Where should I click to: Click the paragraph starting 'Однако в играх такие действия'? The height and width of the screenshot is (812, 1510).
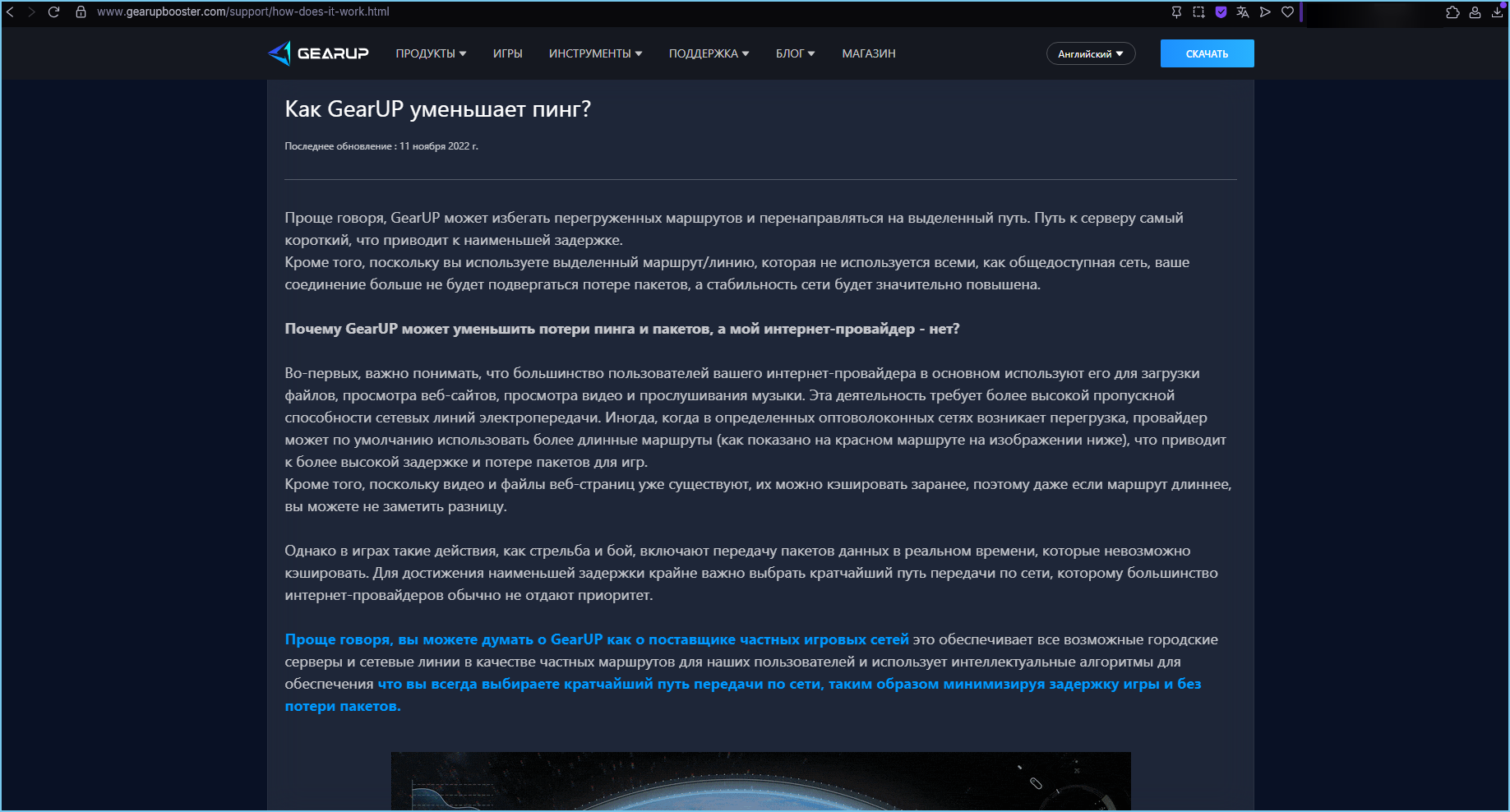pos(751,573)
